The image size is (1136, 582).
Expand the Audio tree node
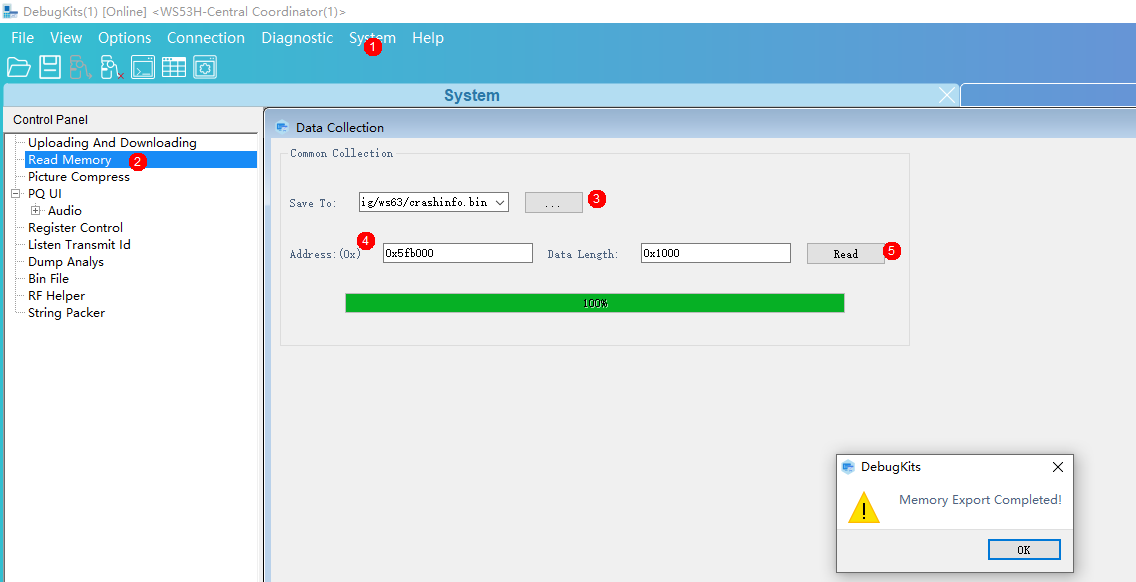click(x=36, y=211)
